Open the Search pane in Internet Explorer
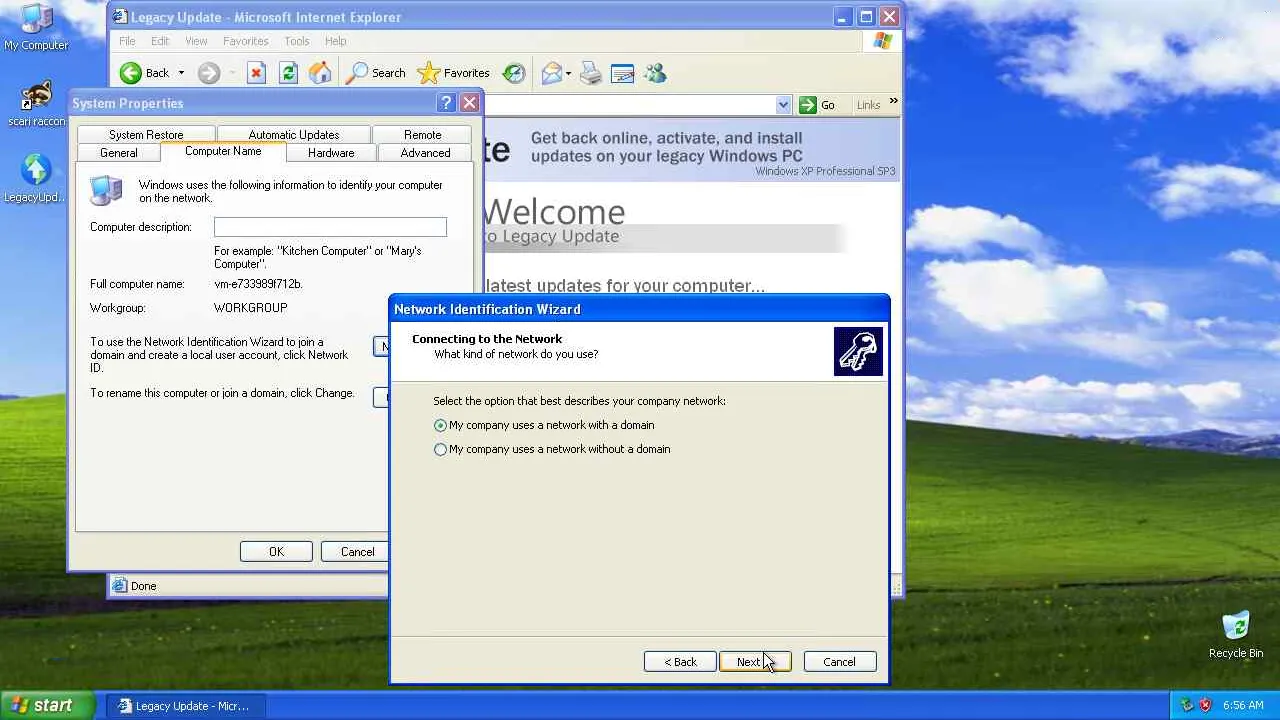The height and width of the screenshot is (720, 1280). point(375,73)
